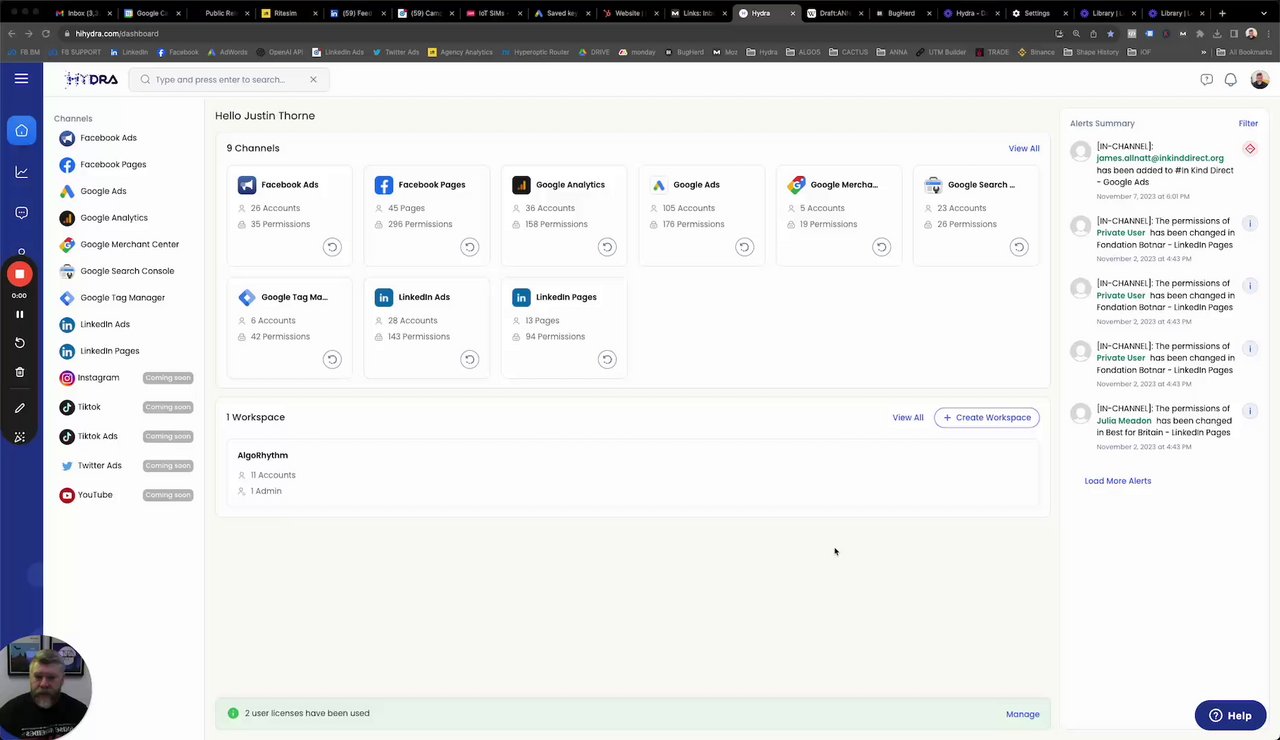Screen dimensions: 1280x740
Task: Open the OpenAI API bookmark
Action: pyautogui.click(x=279, y=52)
